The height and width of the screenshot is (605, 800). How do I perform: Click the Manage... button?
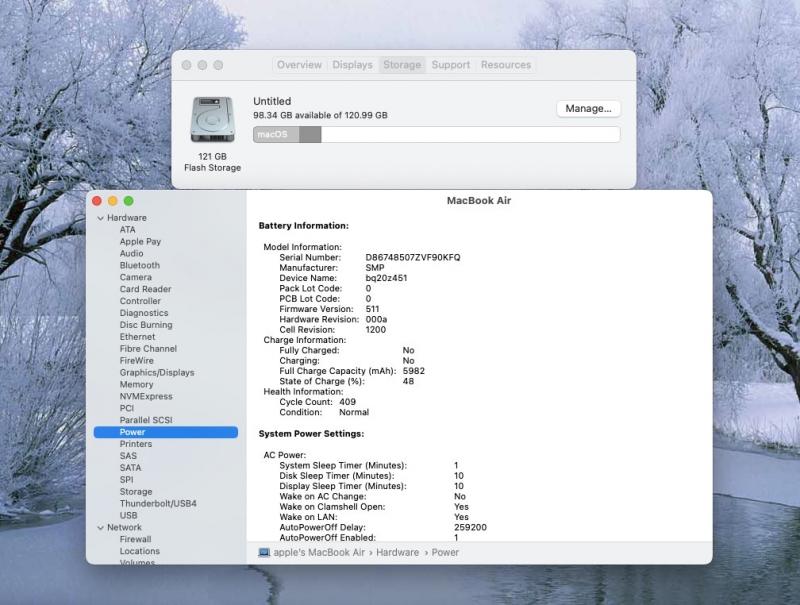point(588,108)
